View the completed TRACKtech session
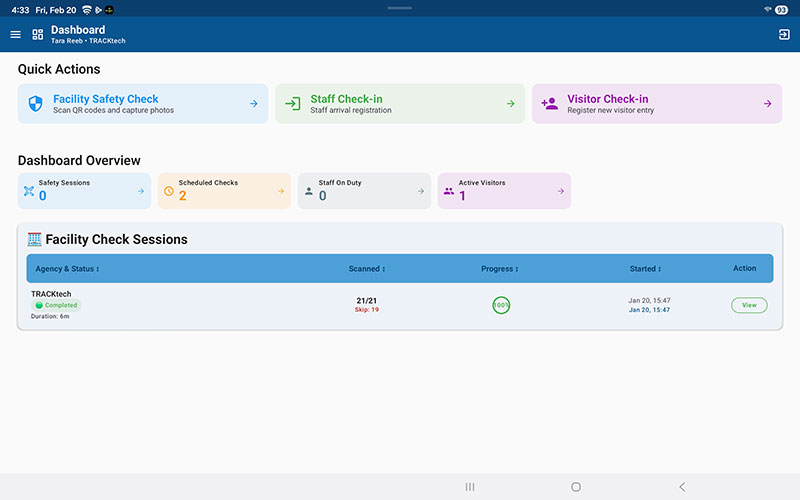 coord(748,305)
